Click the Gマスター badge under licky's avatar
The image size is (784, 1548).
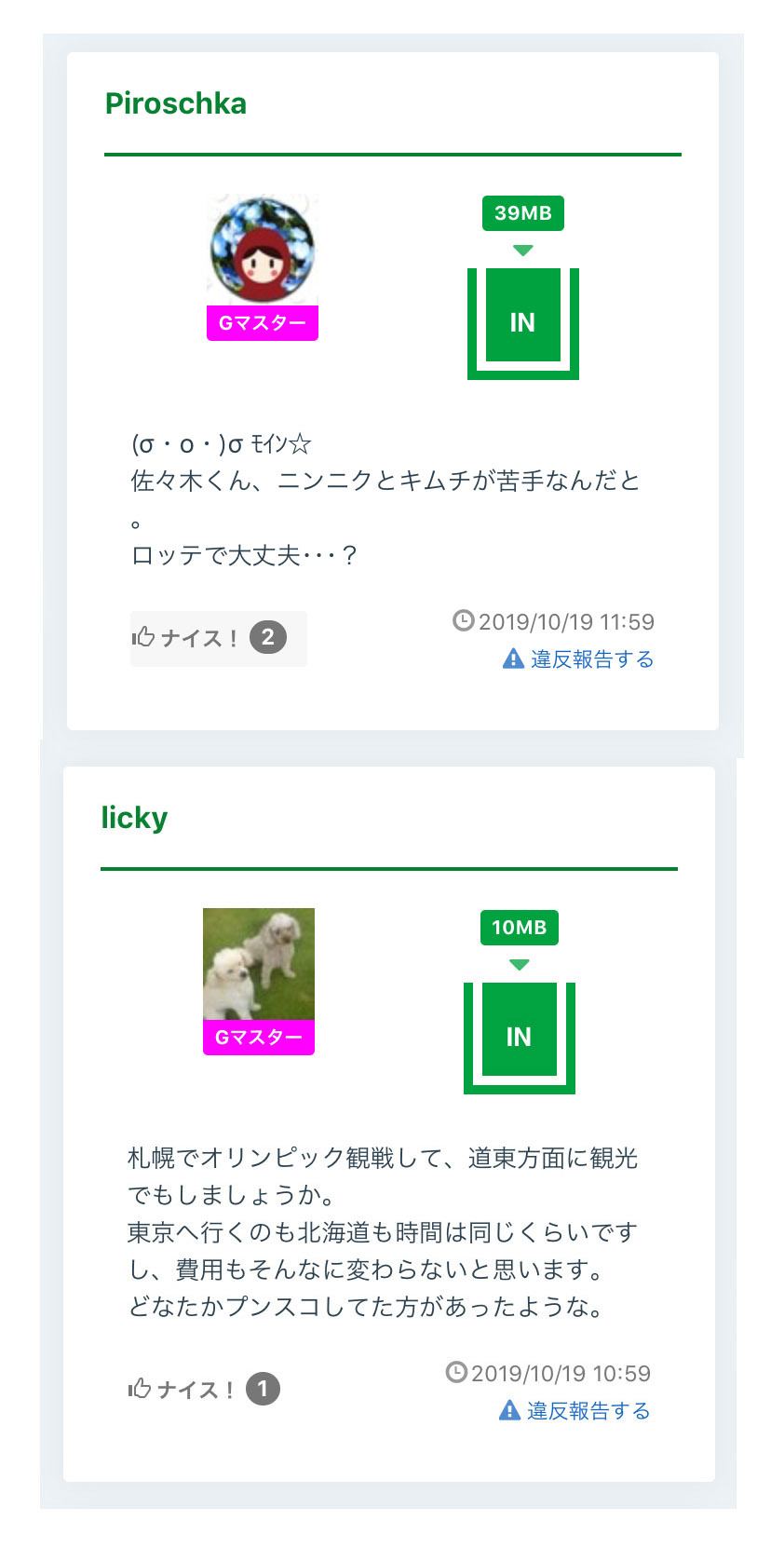(259, 1038)
